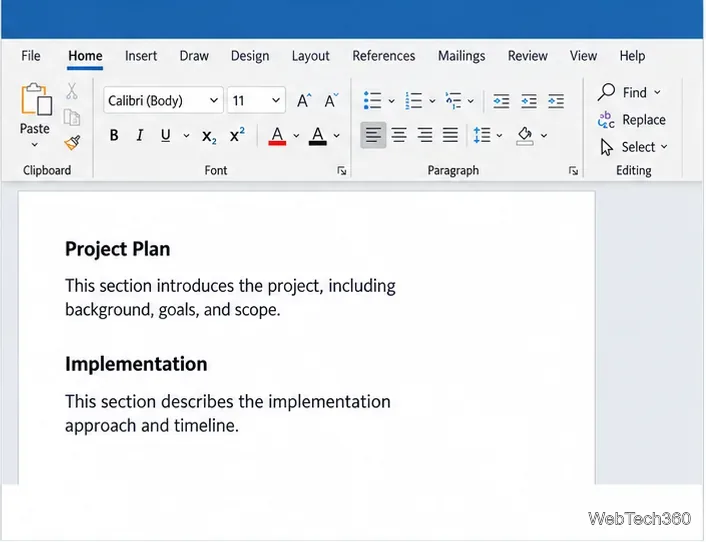Decrease font size with smaller A
706x542 pixels.
click(331, 100)
